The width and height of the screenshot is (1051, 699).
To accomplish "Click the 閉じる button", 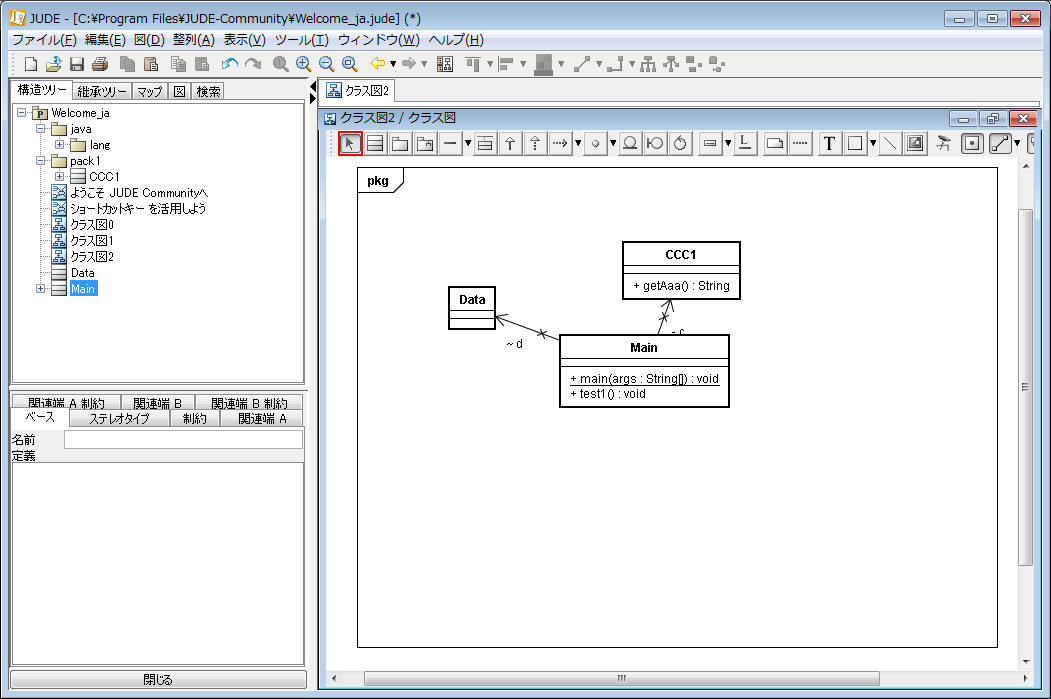I will pos(158,680).
